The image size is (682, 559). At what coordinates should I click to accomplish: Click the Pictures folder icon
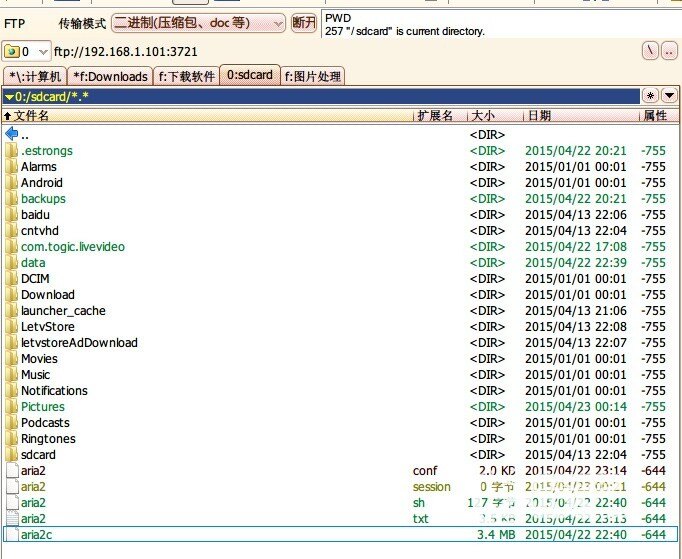click(11, 407)
